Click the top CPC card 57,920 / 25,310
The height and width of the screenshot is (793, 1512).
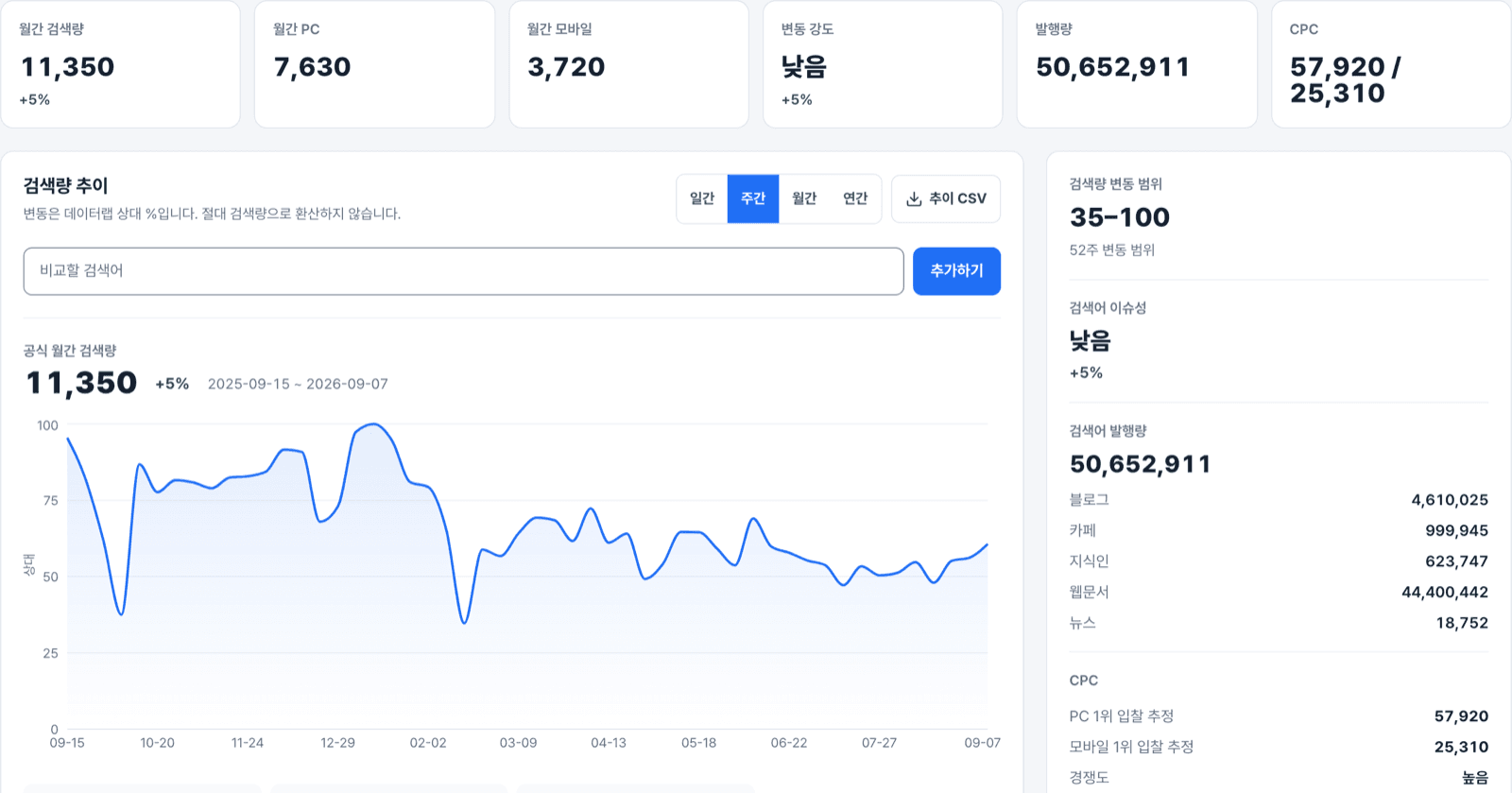click(x=1391, y=64)
